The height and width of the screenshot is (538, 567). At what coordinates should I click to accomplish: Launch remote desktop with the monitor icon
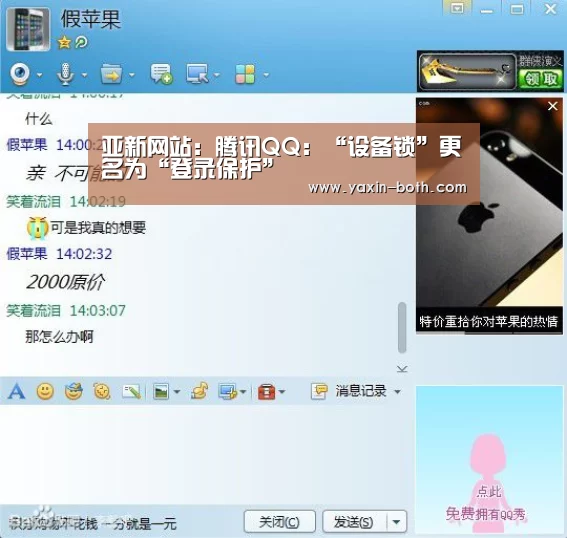pyautogui.click(x=197, y=74)
